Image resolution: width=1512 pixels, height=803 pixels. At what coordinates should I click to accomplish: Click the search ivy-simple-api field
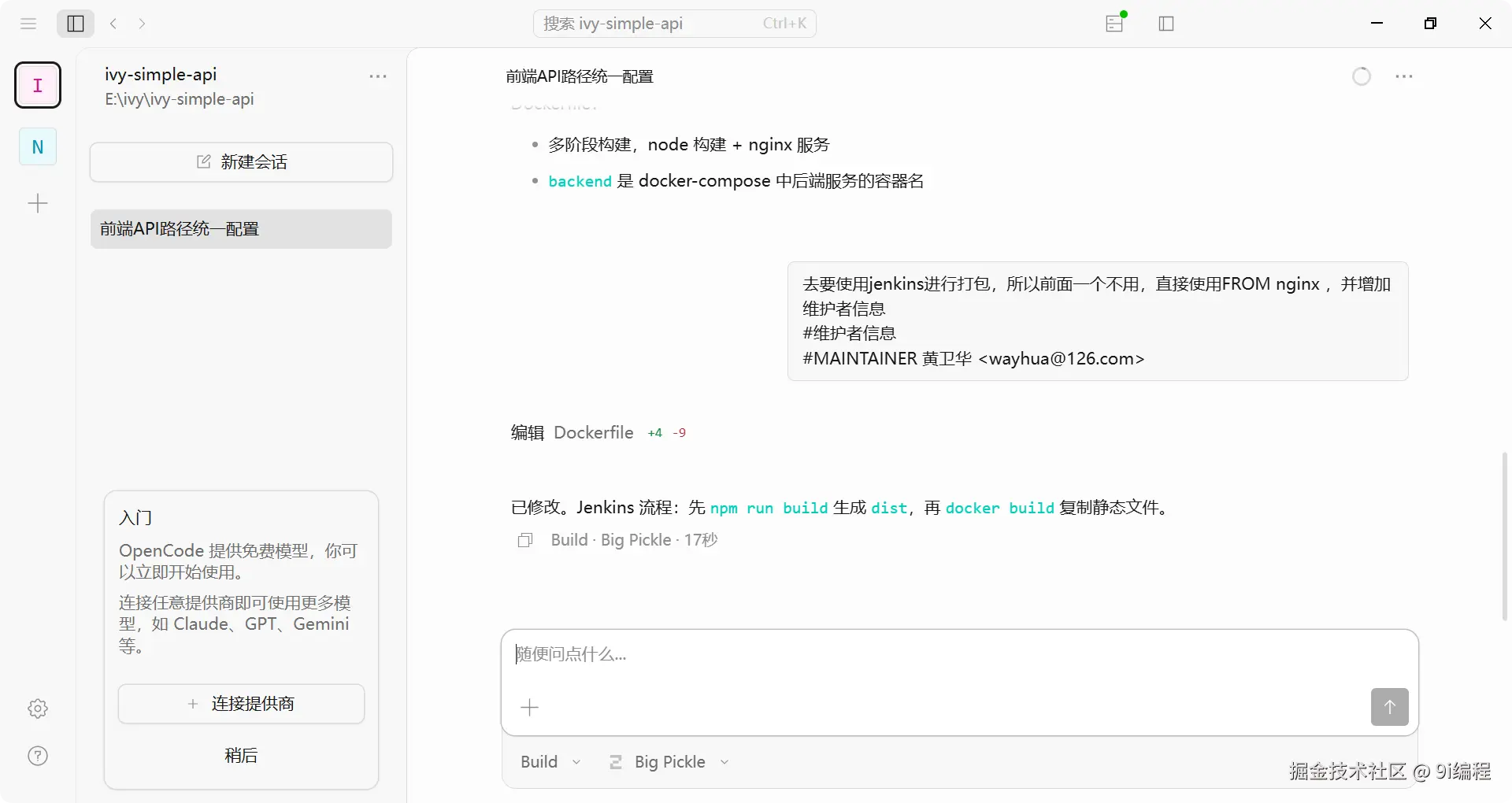point(675,24)
